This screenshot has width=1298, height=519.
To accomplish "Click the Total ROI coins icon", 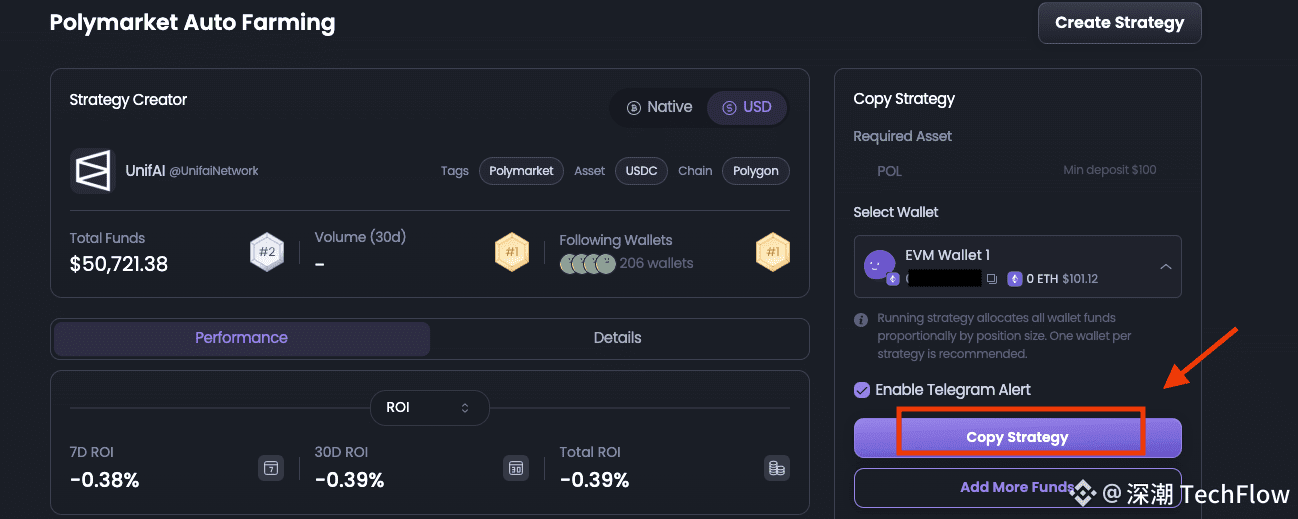I will 776,467.
